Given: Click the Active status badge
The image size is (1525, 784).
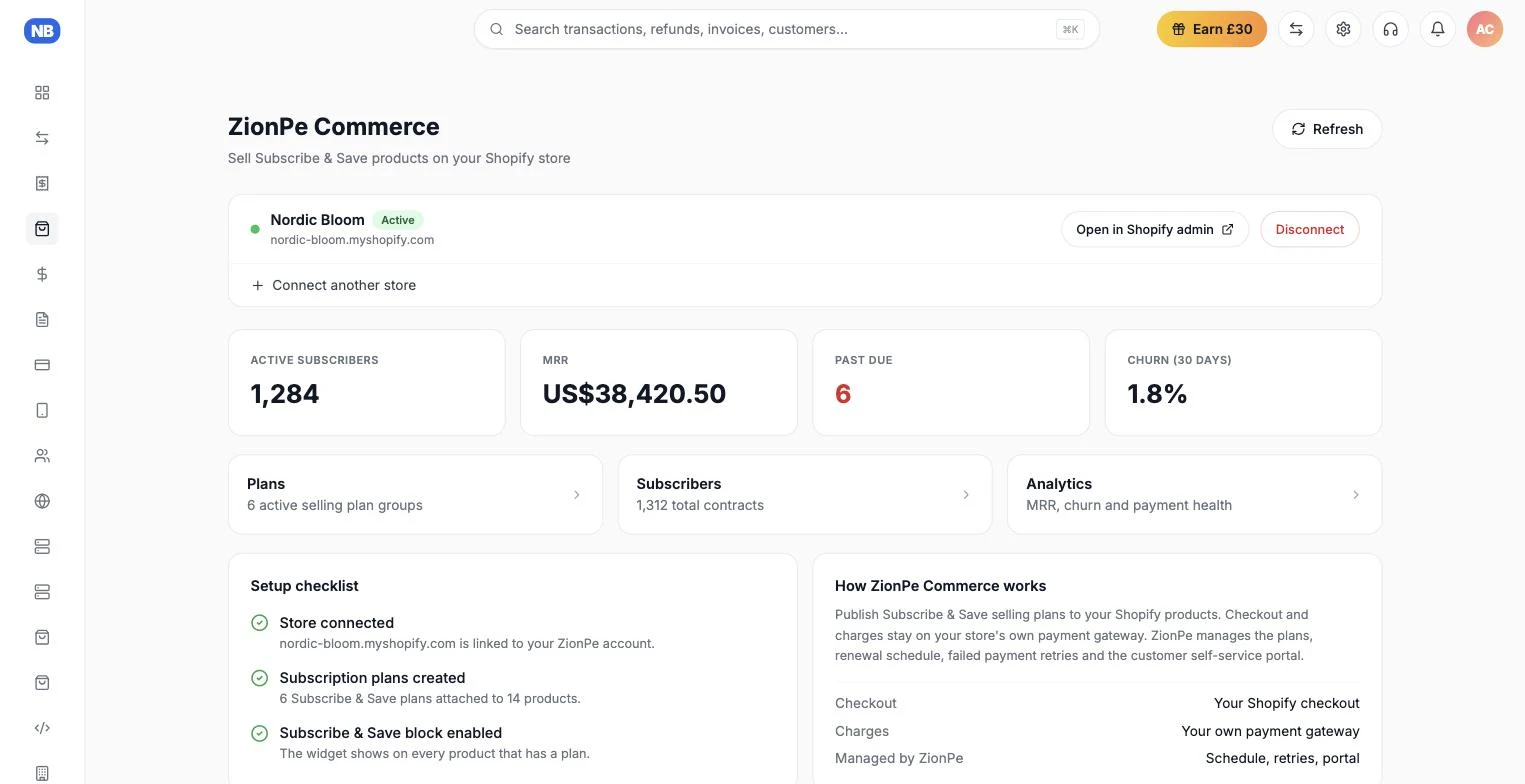Looking at the screenshot, I should tap(398, 220).
